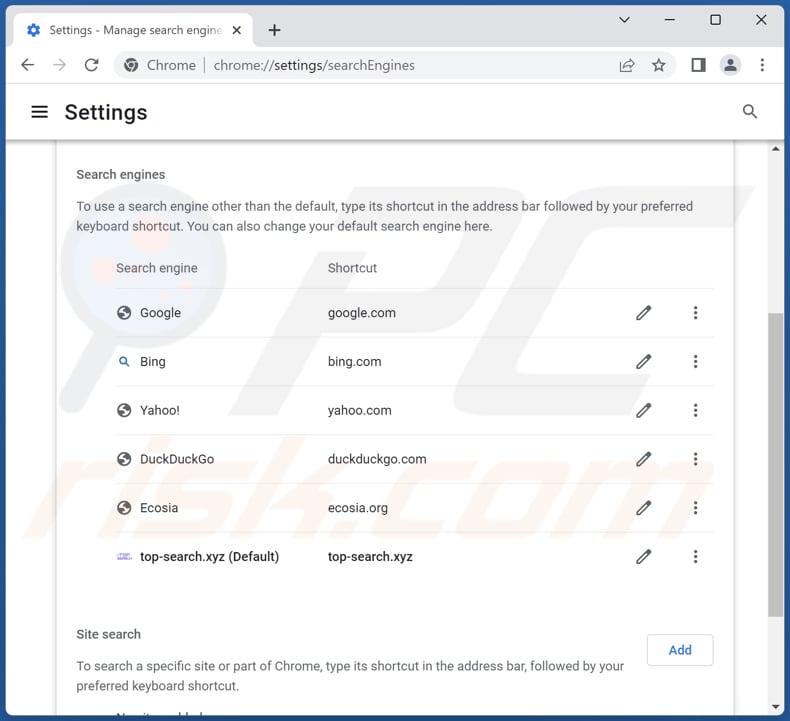Open the Chrome profile menu
Image resolution: width=790 pixels, height=721 pixels.
click(730, 65)
